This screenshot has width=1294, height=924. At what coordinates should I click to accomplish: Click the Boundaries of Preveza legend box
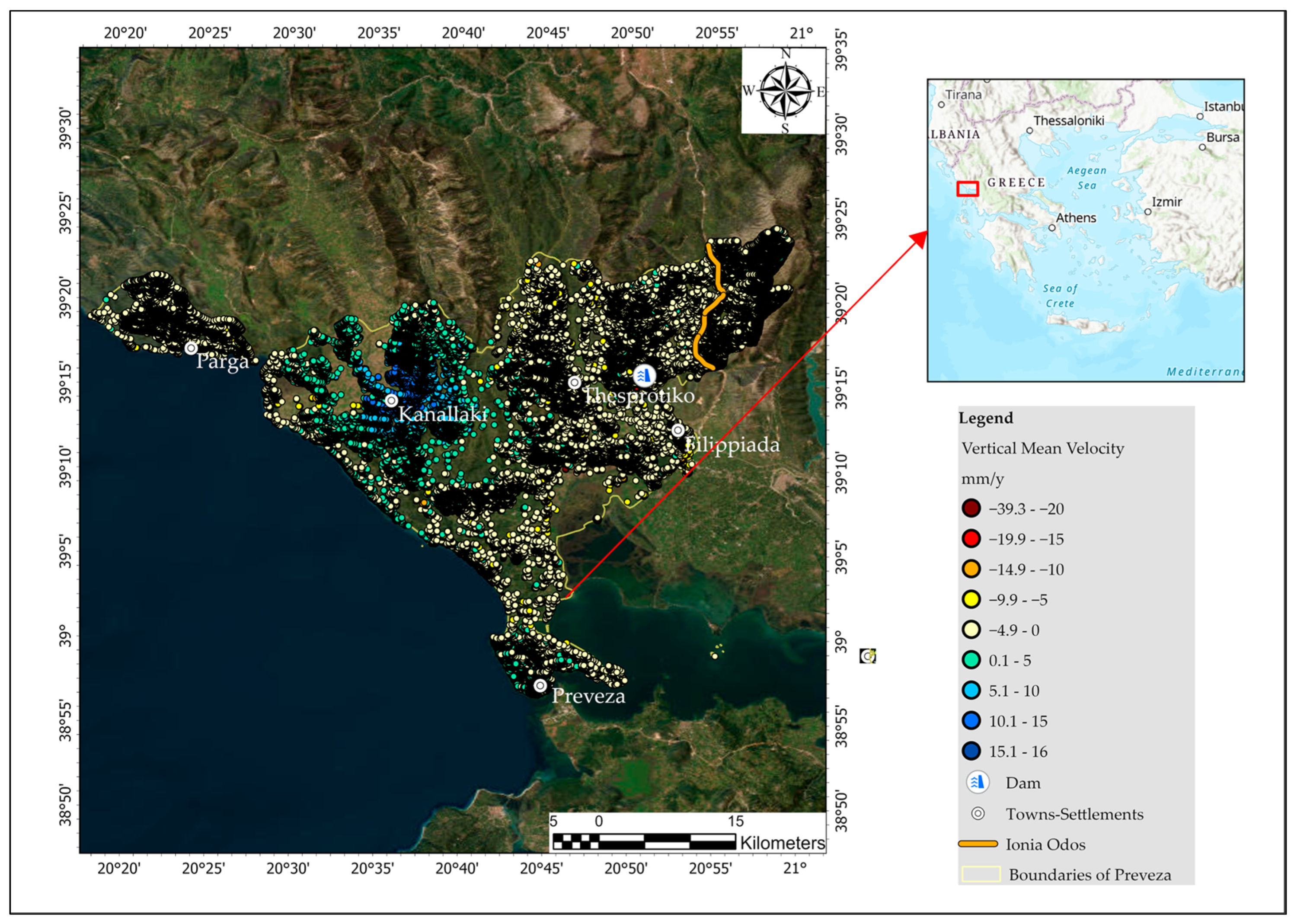tap(981, 874)
